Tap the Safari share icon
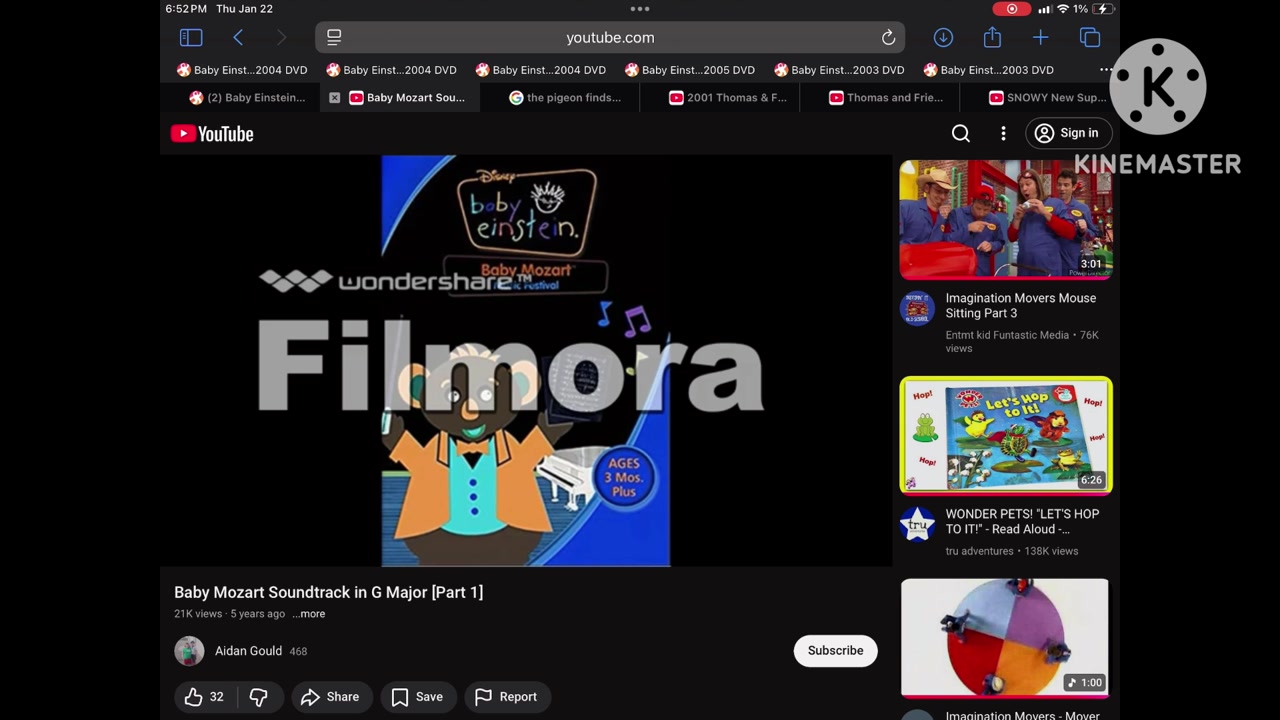 tap(992, 38)
